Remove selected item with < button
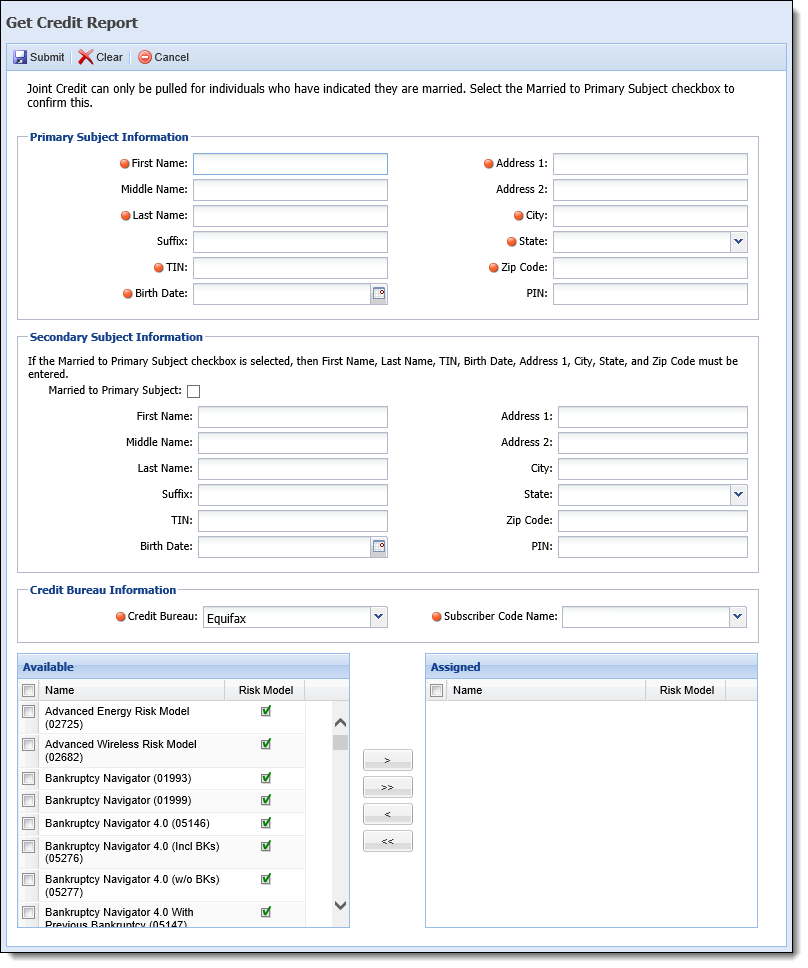This screenshot has width=808, height=968. [388, 814]
